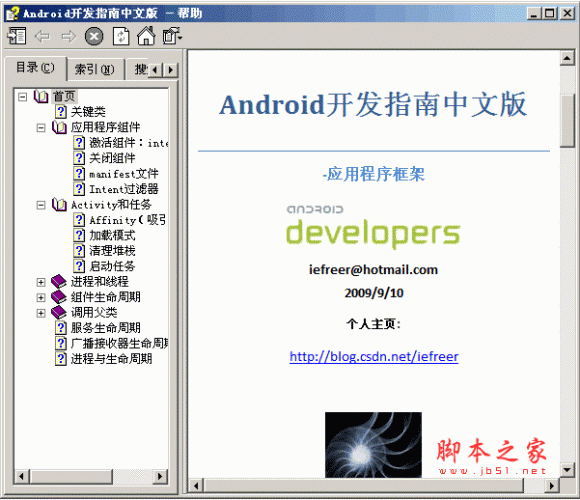Open the 清理堆栈 topic
This screenshot has height=500, width=580.
112,251
